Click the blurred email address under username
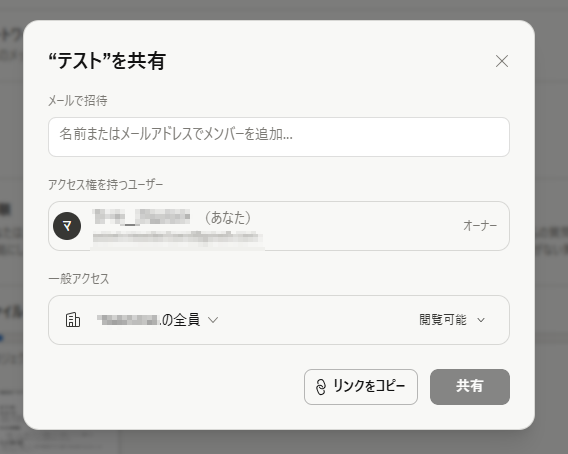 coord(178,238)
